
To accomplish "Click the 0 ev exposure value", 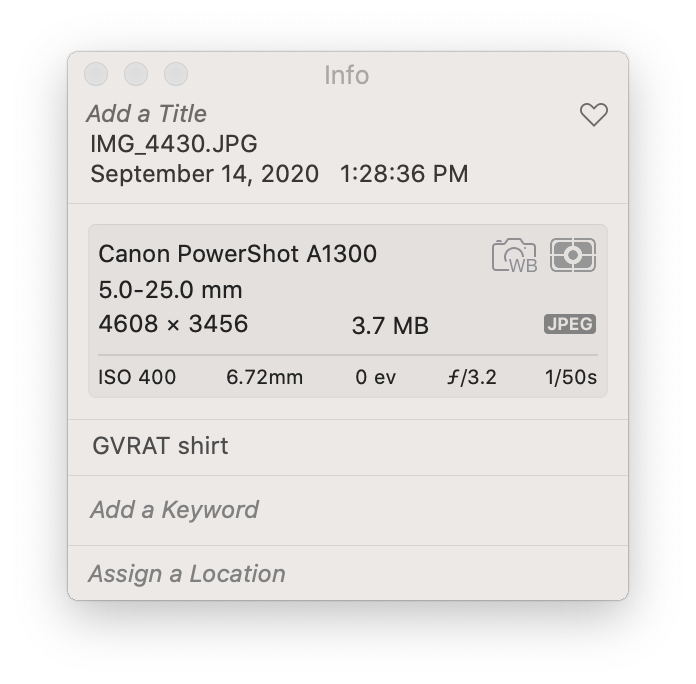I will click(x=376, y=377).
